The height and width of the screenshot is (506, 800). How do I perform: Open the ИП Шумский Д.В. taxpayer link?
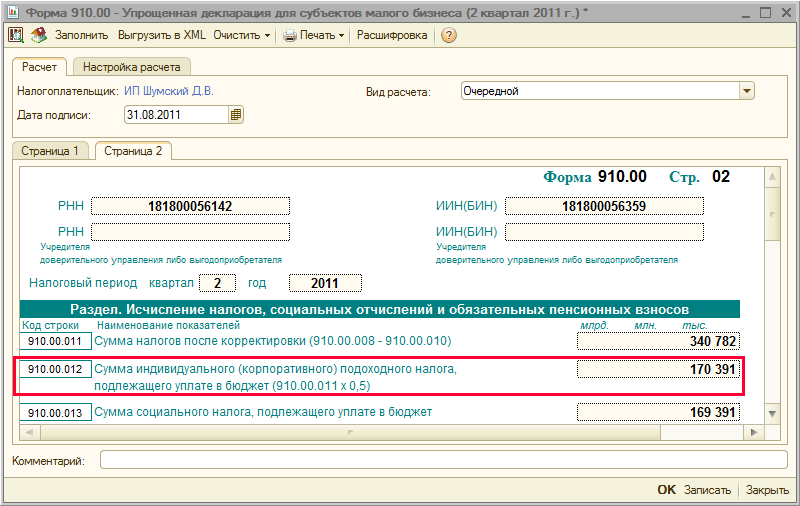(x=169, y=91)
